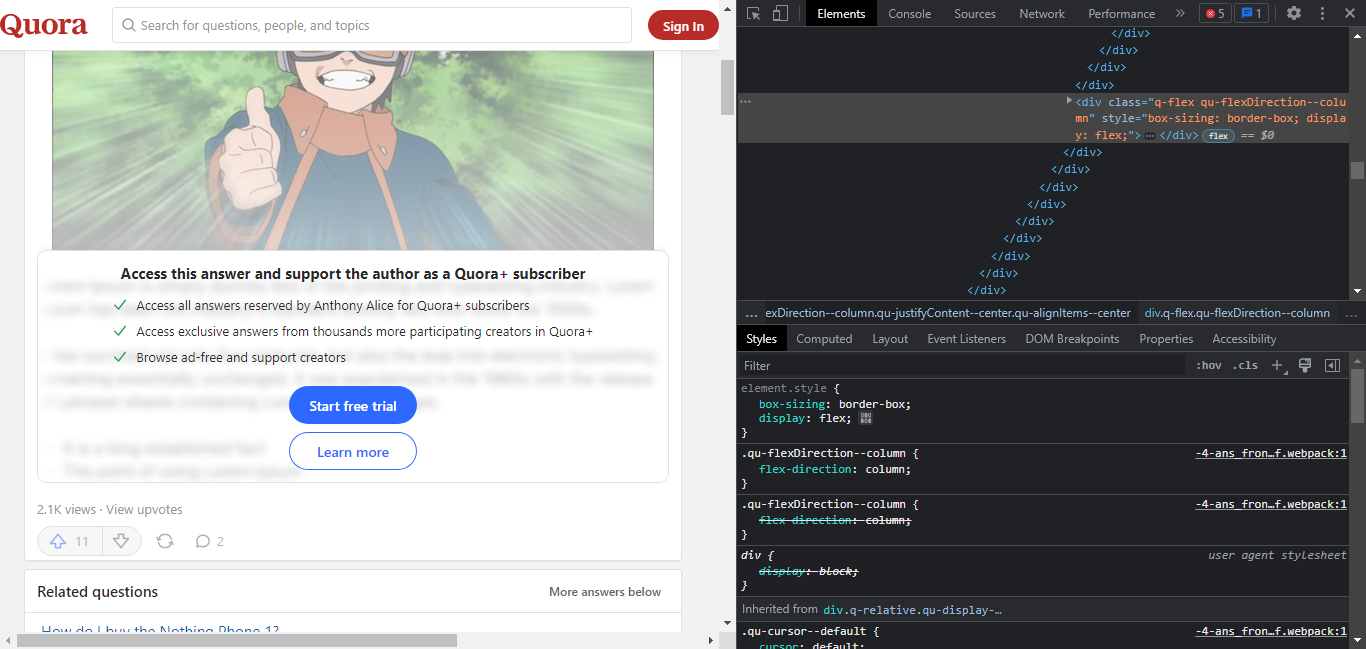Click the Learn more button

tap(353, 452)
